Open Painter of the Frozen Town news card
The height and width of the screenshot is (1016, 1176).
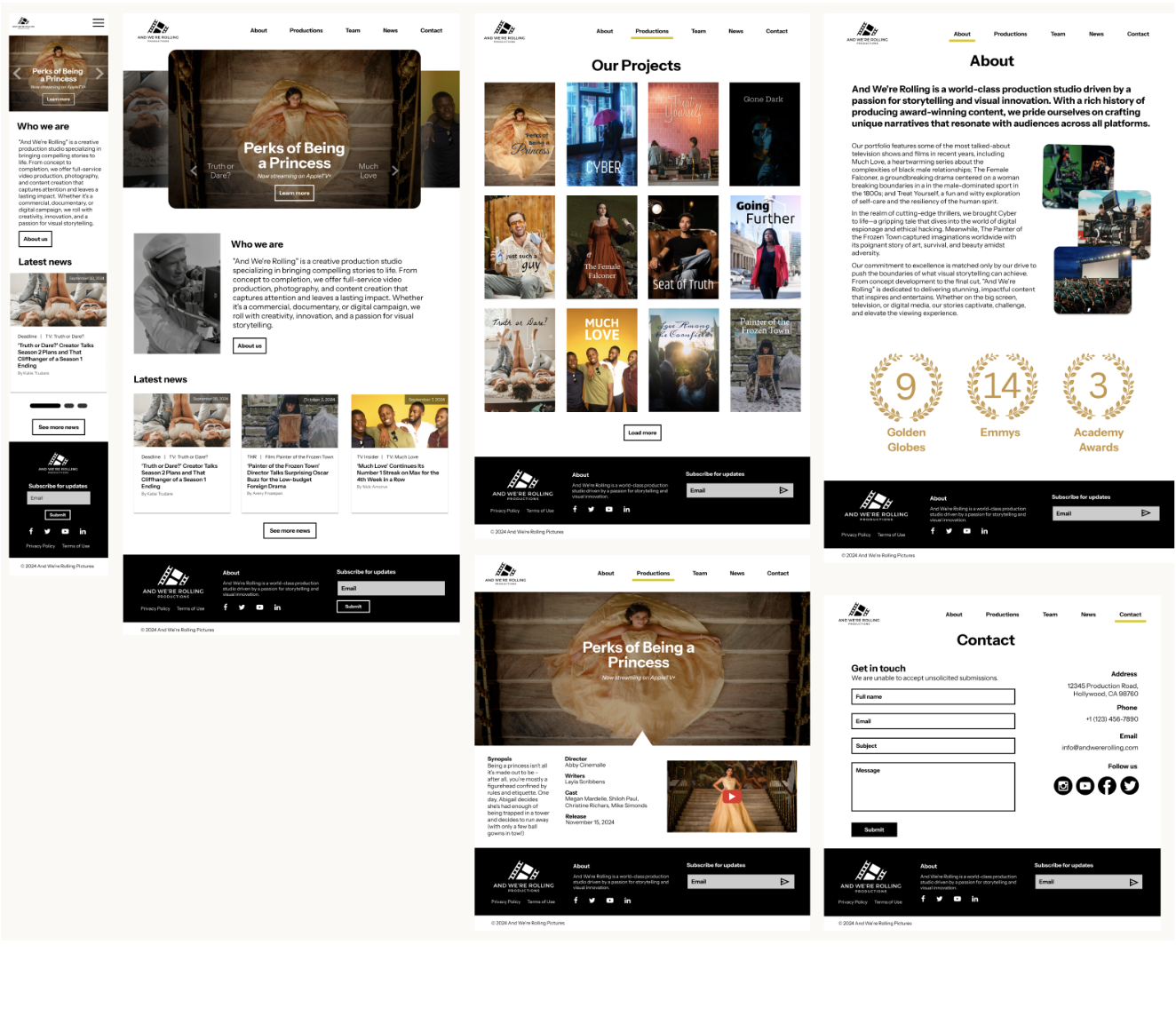[290, 453]
